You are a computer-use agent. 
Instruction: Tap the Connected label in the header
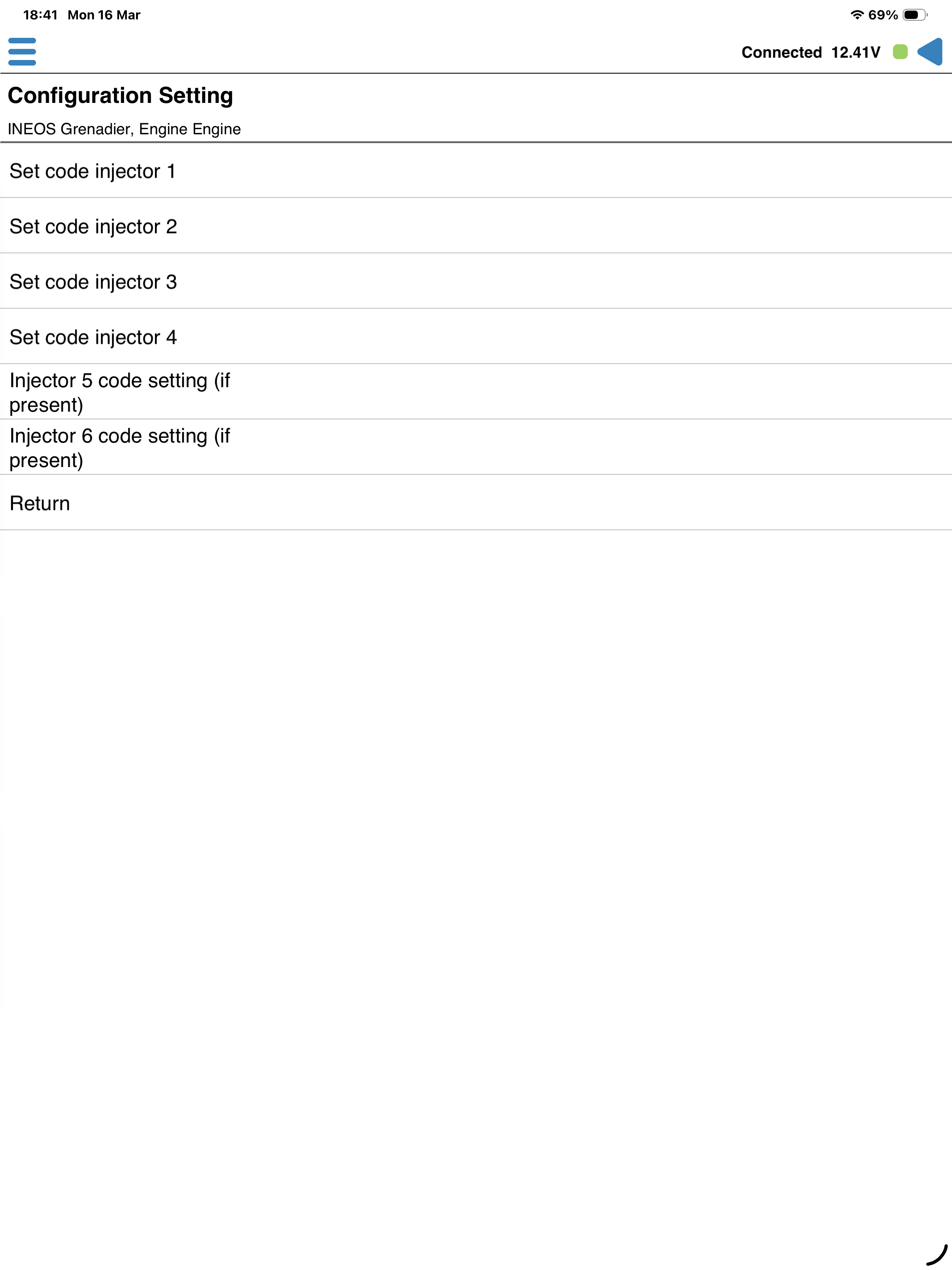tap(781, 52)
